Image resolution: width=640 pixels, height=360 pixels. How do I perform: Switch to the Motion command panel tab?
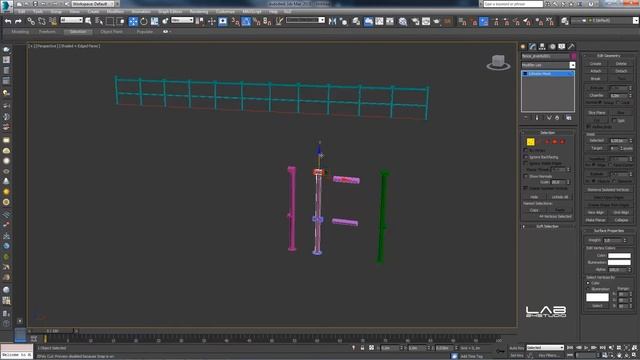552,47
